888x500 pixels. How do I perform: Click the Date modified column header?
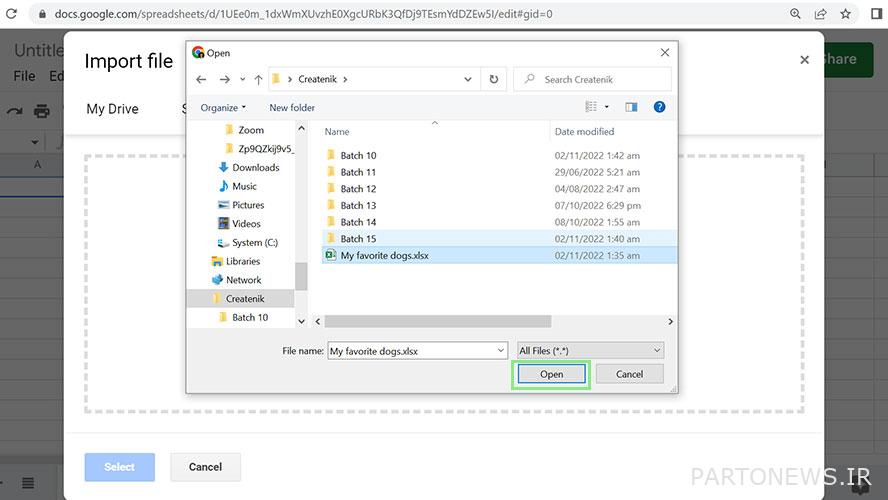click(x=584, y=131)
